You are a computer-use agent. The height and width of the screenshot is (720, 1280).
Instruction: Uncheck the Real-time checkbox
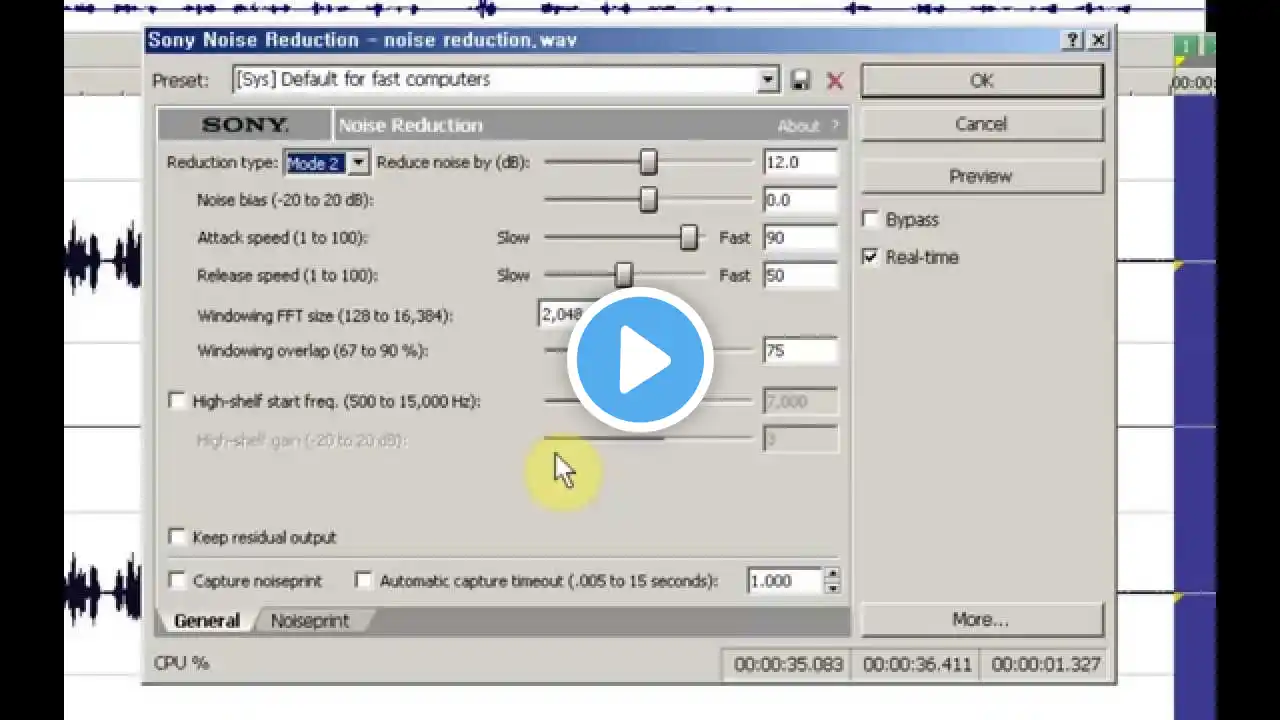870,257
